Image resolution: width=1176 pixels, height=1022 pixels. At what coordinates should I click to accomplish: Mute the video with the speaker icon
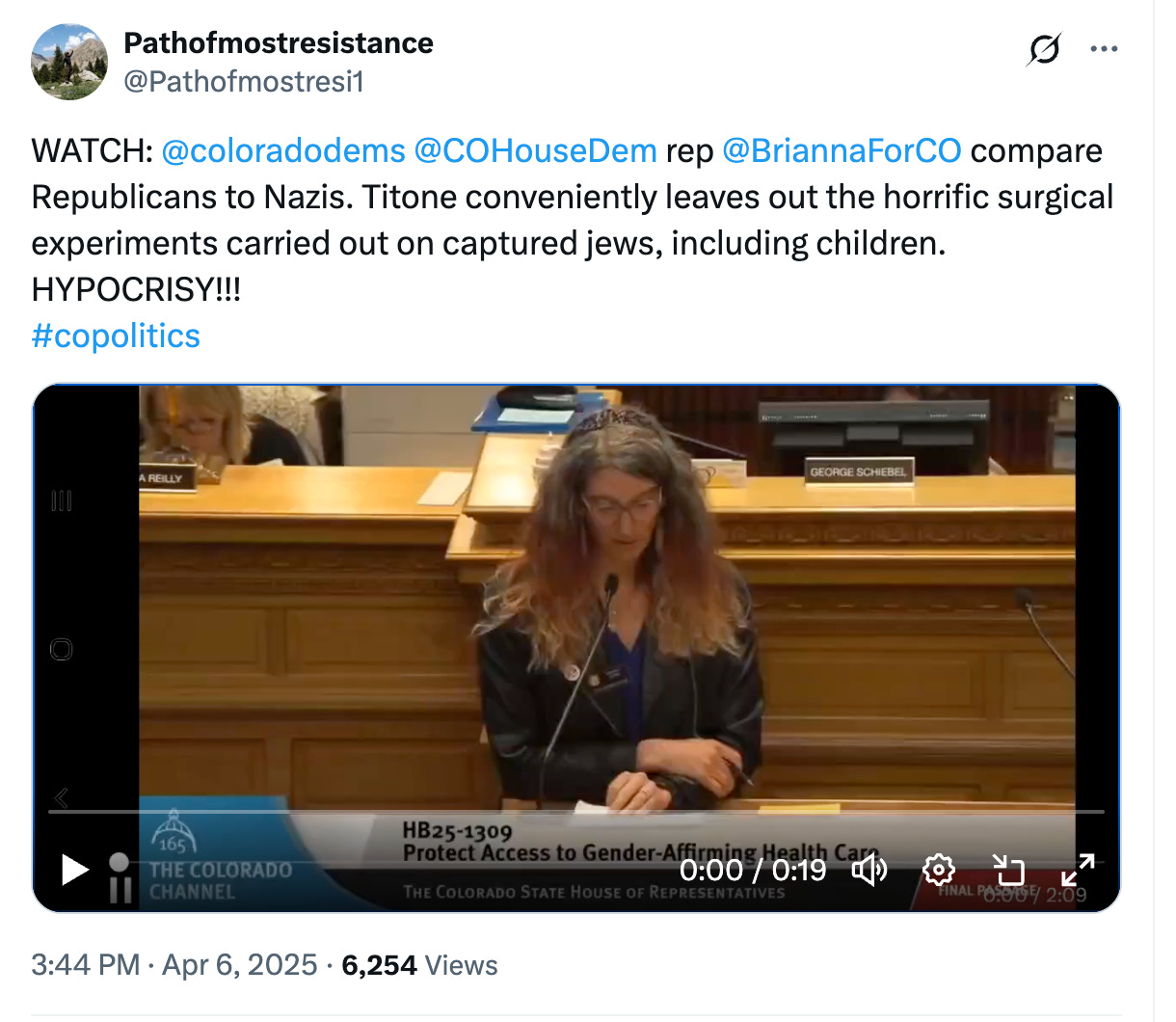click(x=869, y=871)
